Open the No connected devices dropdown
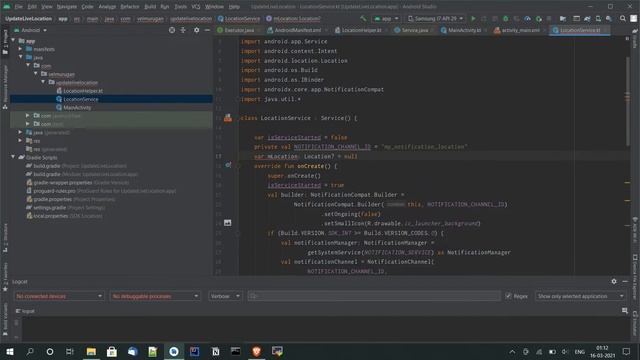Screen dimensions: 640x360 pyautogui.click(x=59, y=296)
